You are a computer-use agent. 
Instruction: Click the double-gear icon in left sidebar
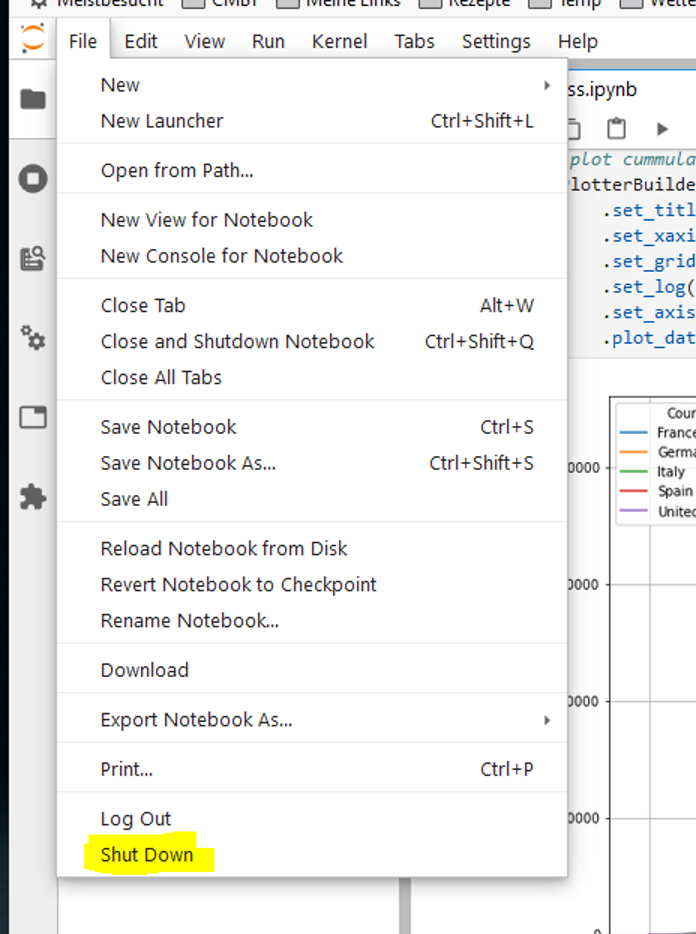pyautogui.click(x=33, y=338)
